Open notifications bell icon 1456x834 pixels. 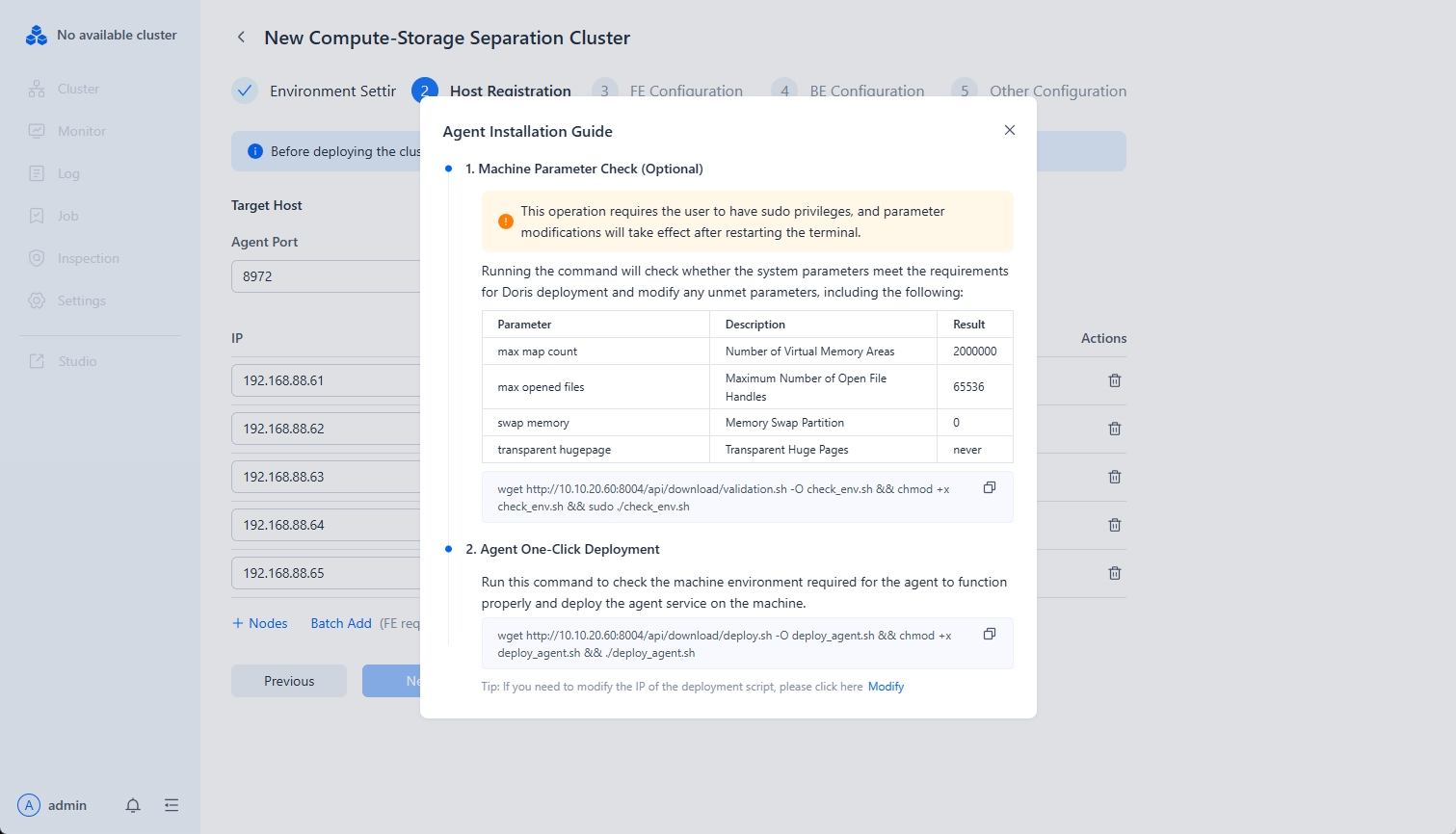pos(133,805)
